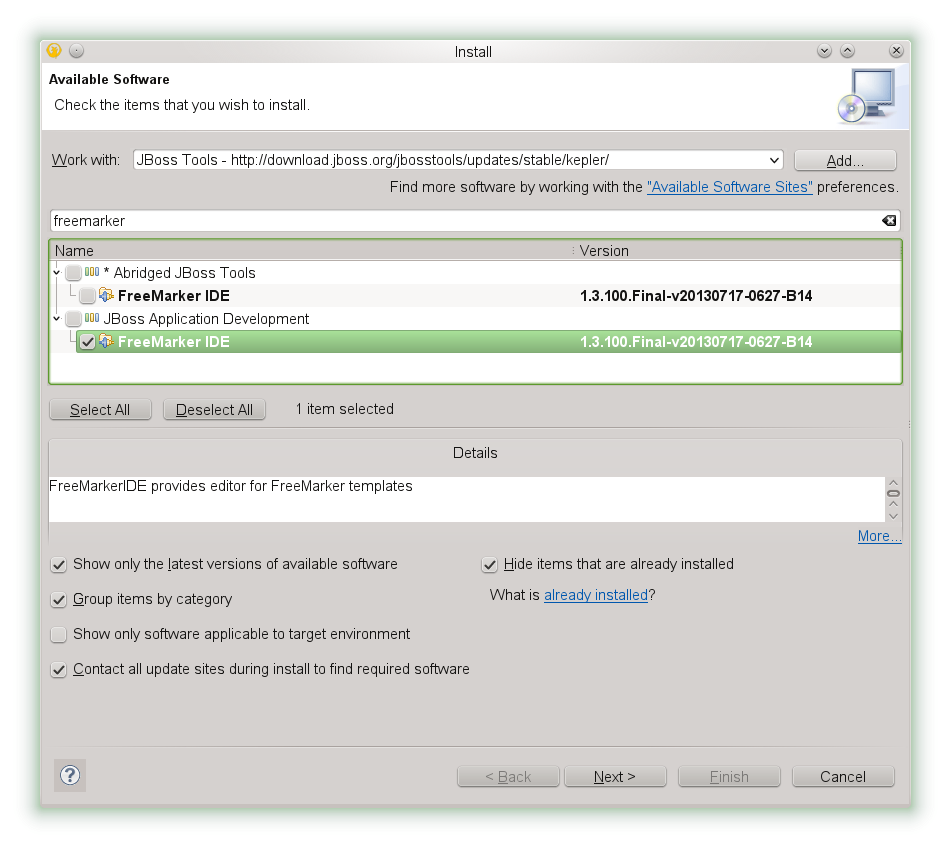Toggle Group items by category
The image size is (951, 848).
click(x=59, y=600)
